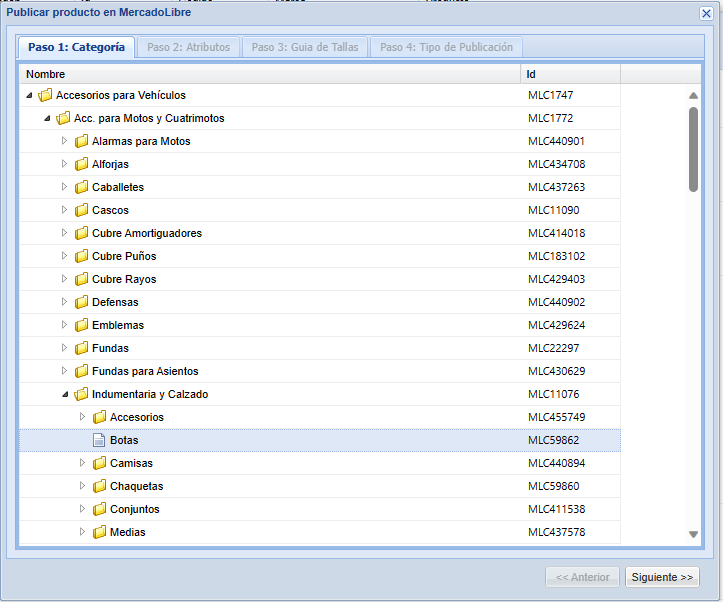Click the id MLC11090
The width and height of the screenshot is (723, 602).
pyautogui.click(x=553, y=210)
